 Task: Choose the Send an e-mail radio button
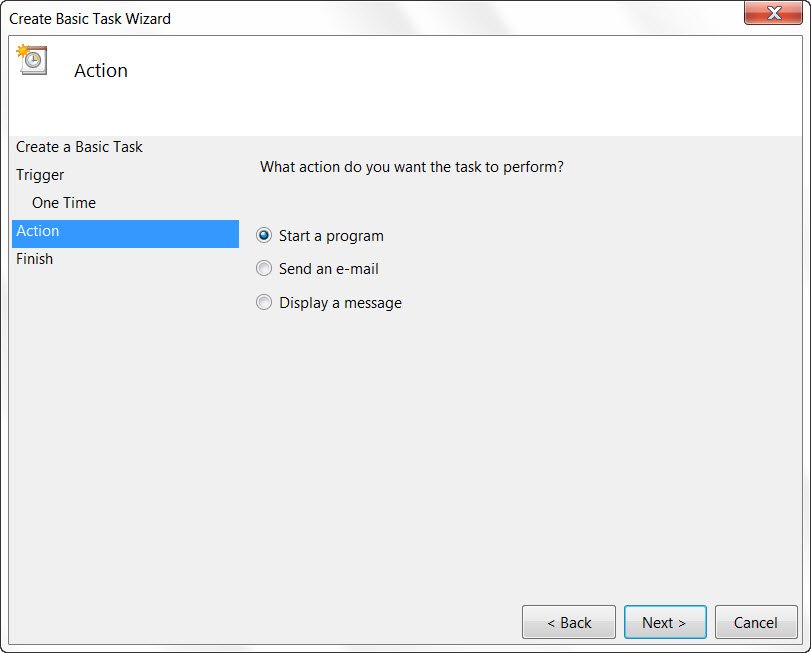pos(264,269)
